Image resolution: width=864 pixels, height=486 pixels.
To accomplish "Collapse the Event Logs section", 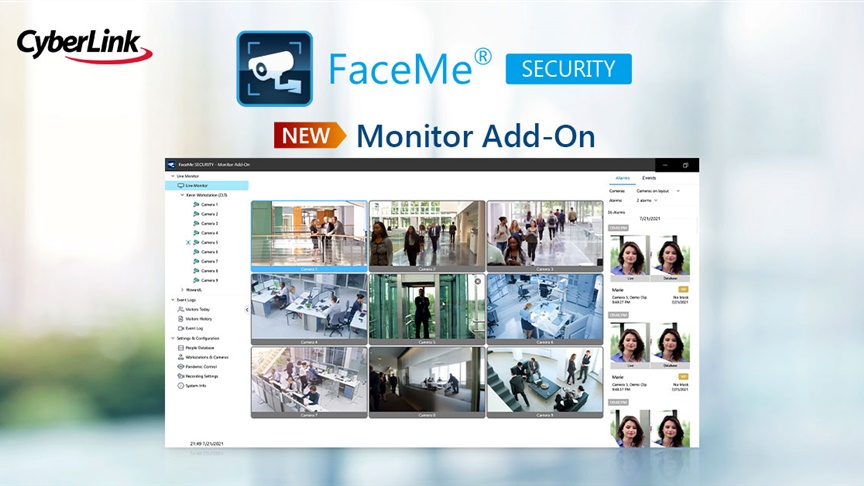I will [172, 300].
